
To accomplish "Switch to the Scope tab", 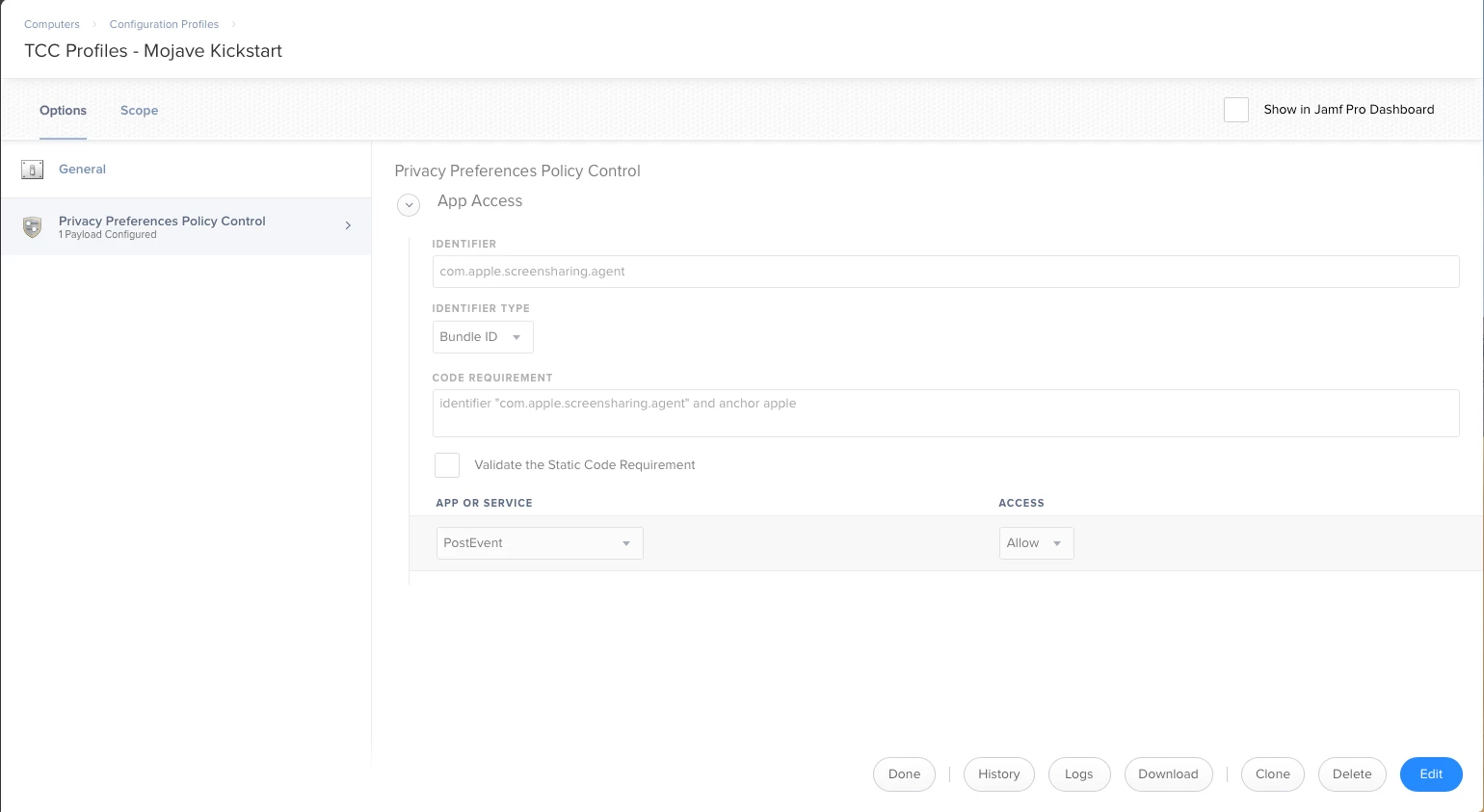I will coord(139,111).
